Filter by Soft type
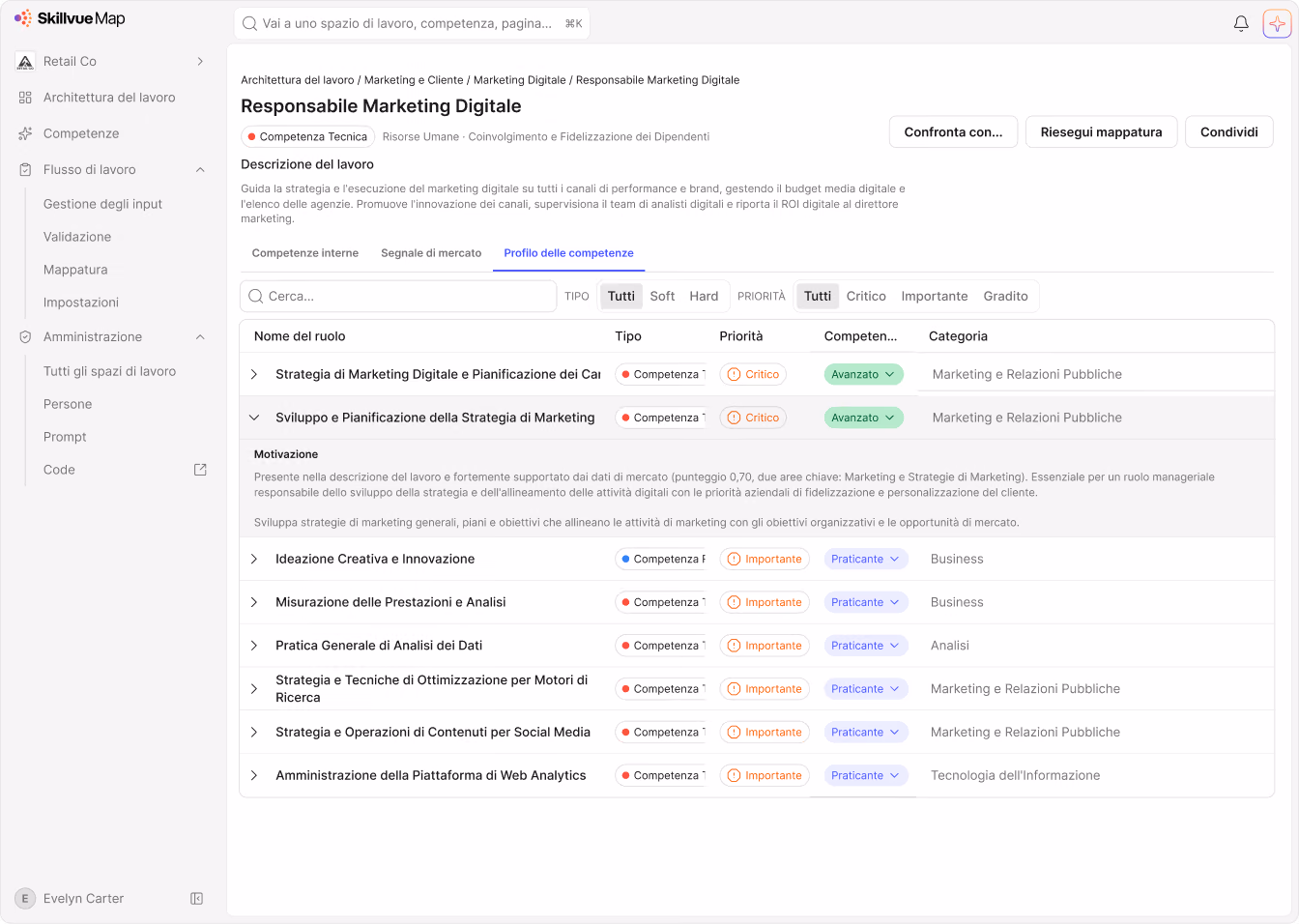This screenshot has width=1299, height=924. [x=662, y=296]
